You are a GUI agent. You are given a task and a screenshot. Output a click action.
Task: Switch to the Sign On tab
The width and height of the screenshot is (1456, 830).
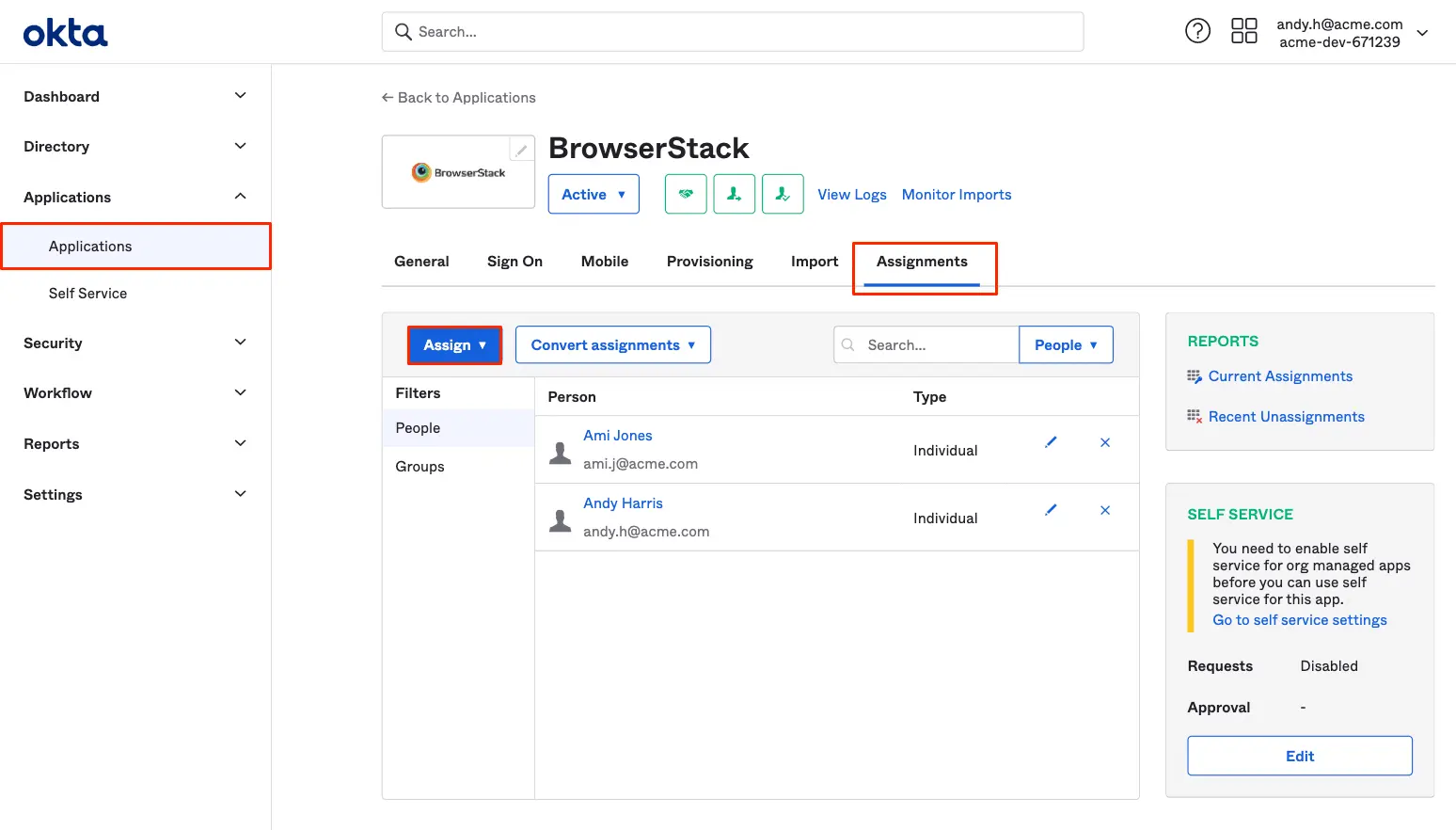coord(514,262)
